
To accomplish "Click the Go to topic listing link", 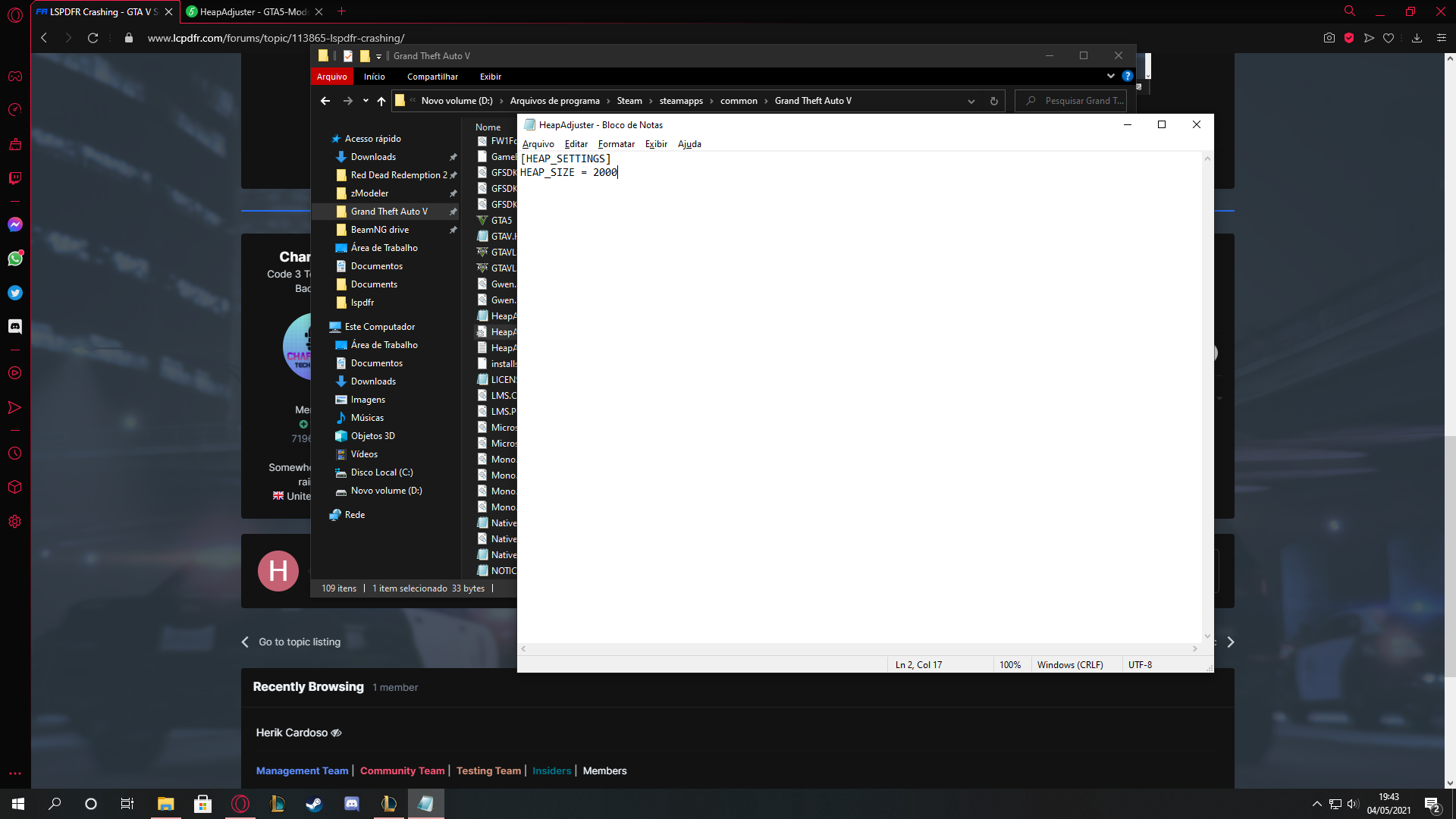I will (299, 642).
